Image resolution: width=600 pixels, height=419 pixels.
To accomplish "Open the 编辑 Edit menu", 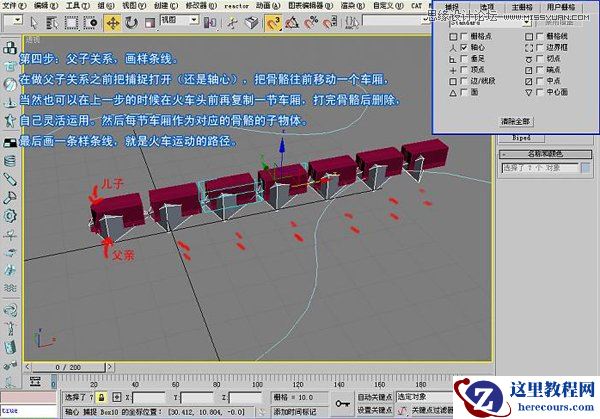I will tap(46, 6).
